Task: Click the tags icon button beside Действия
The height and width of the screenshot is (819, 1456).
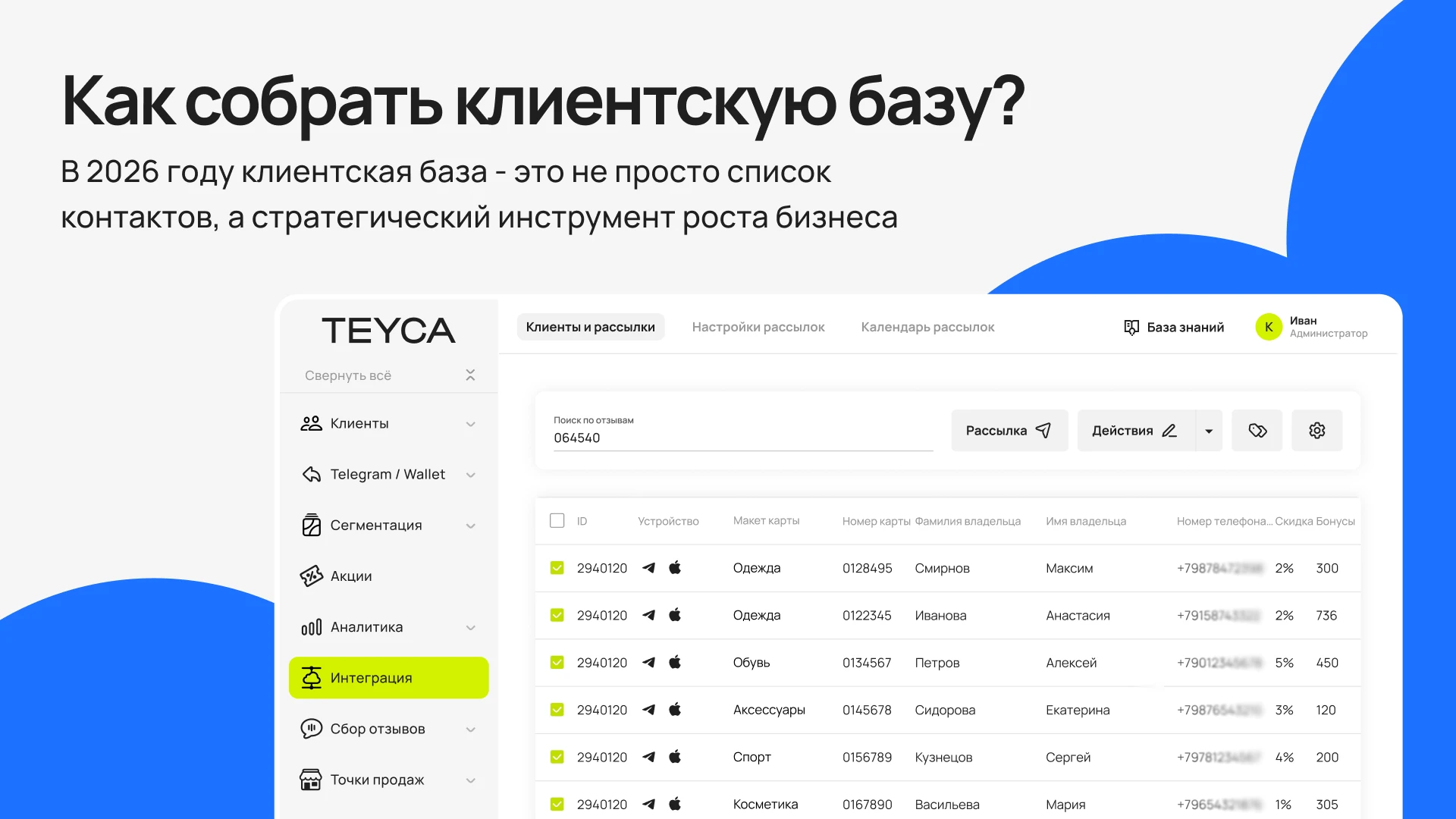Action: click(x=1257, y=431)
